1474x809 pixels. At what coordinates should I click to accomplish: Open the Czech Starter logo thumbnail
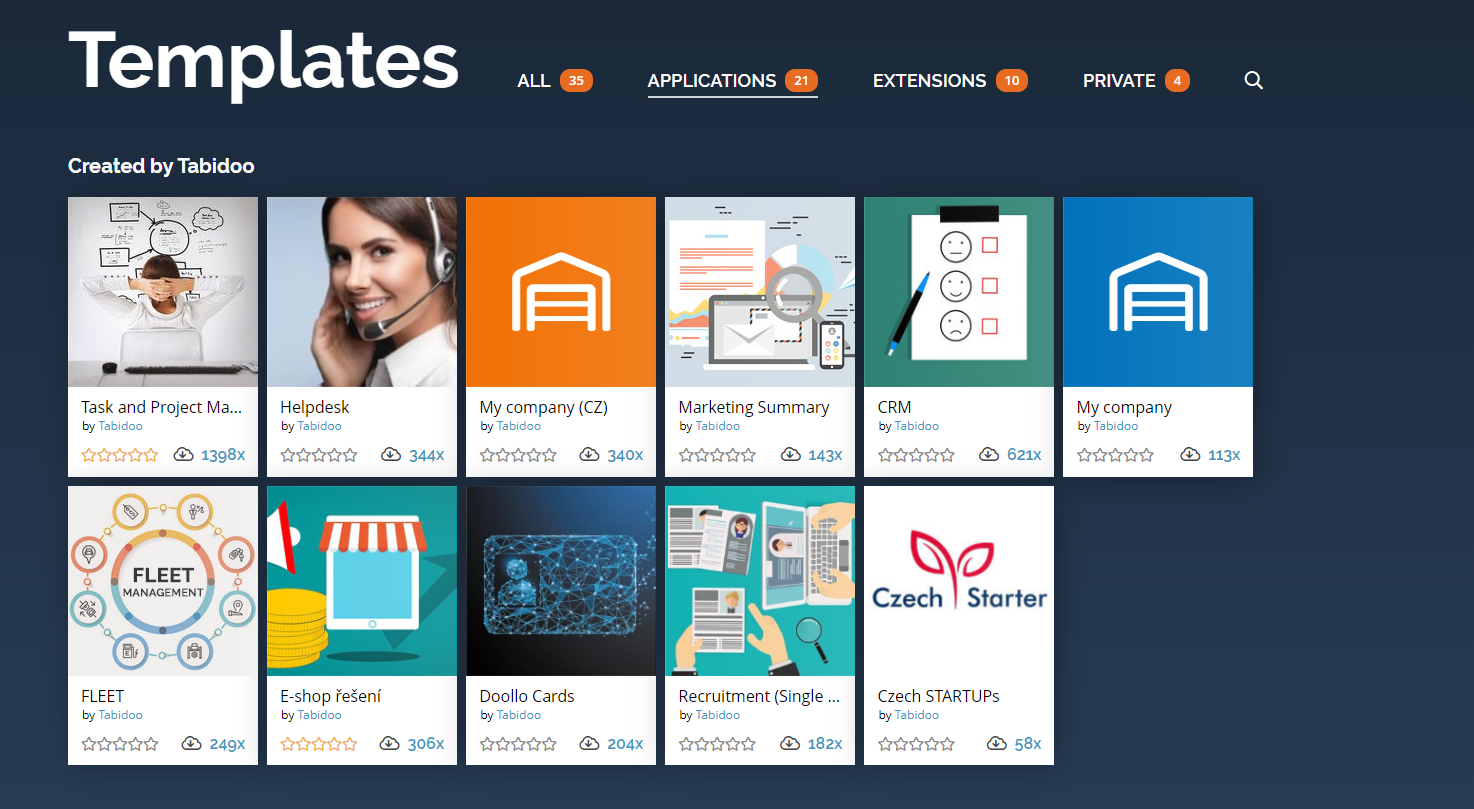[x=959, y=581]
